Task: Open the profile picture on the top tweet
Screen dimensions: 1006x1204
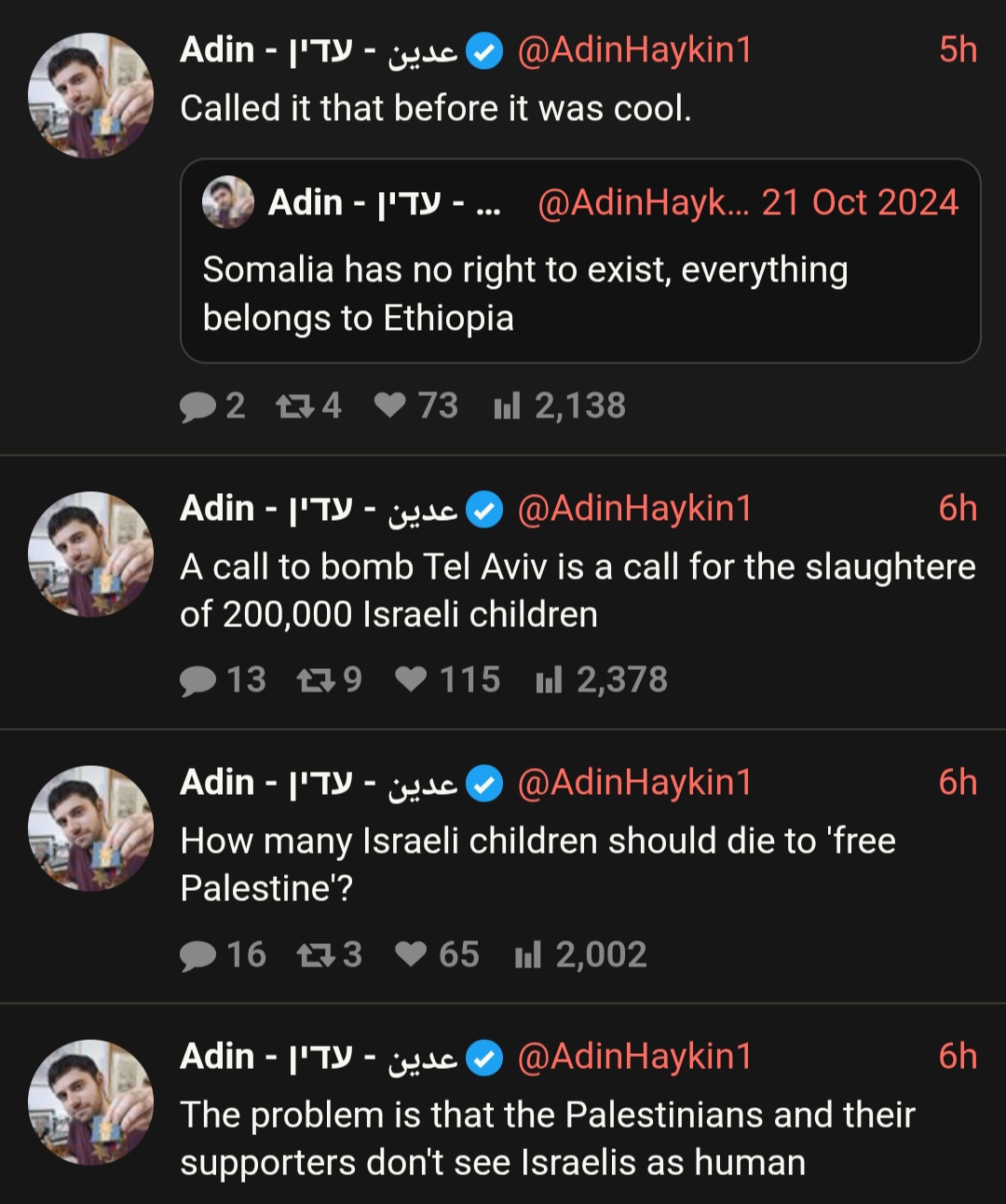Action: (x=90, y=96)
